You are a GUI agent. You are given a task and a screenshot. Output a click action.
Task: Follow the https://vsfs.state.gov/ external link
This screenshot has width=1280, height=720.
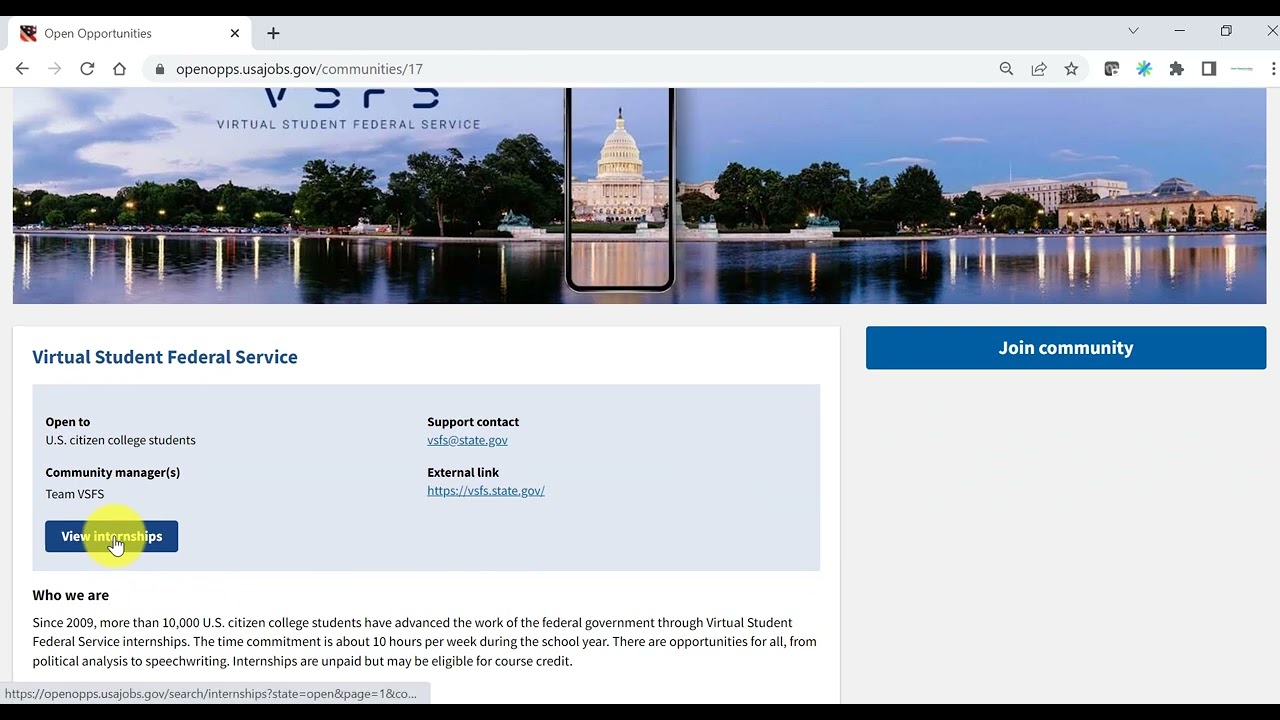point(485,491)
